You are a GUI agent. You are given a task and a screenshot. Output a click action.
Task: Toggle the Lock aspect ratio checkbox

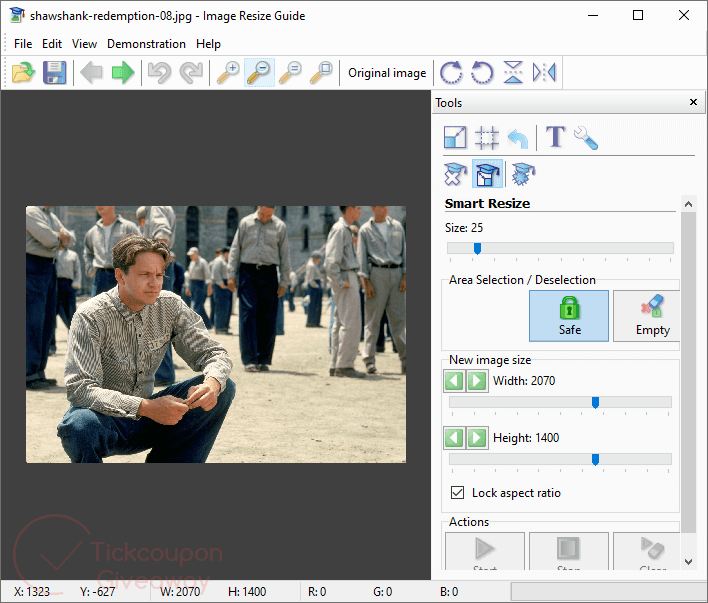tap(457, 492)
